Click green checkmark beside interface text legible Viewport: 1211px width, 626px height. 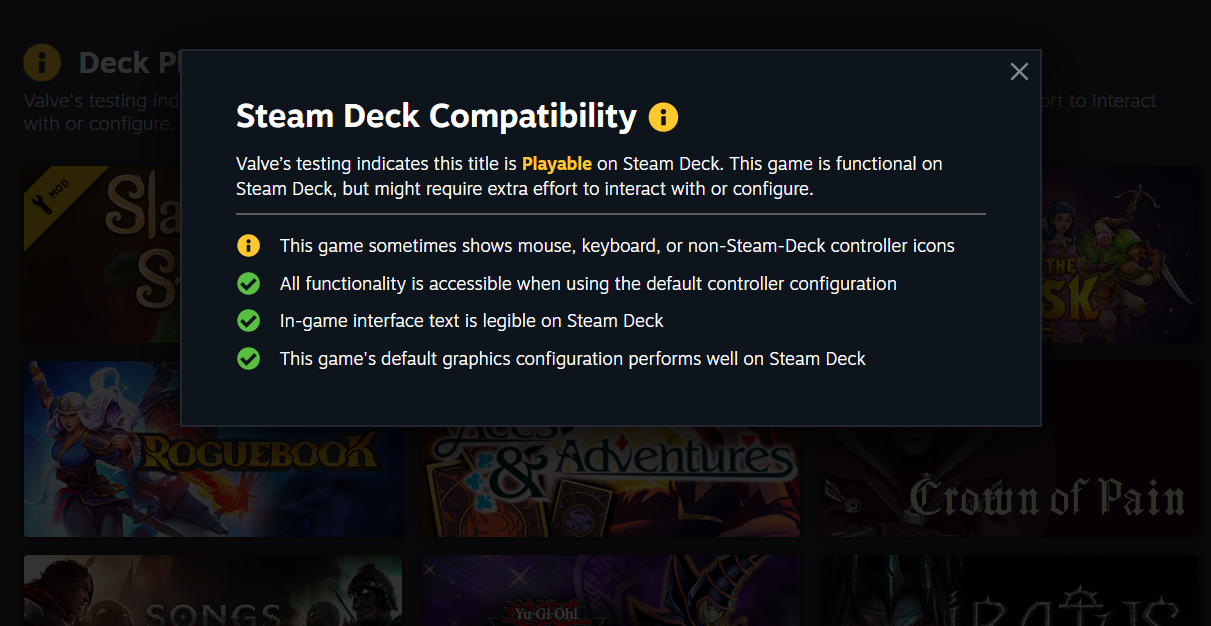tap(248, 321)
